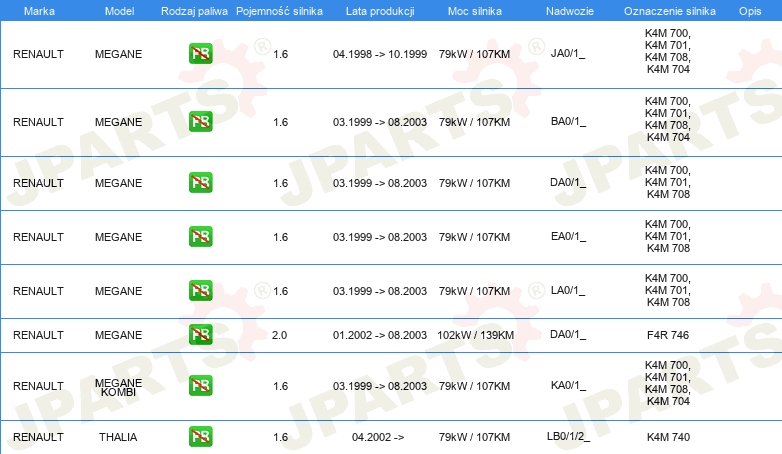The width and height of the screenshot is (782, 454).
Task: Select the THALIA model cell
Action: pos(118,437)
